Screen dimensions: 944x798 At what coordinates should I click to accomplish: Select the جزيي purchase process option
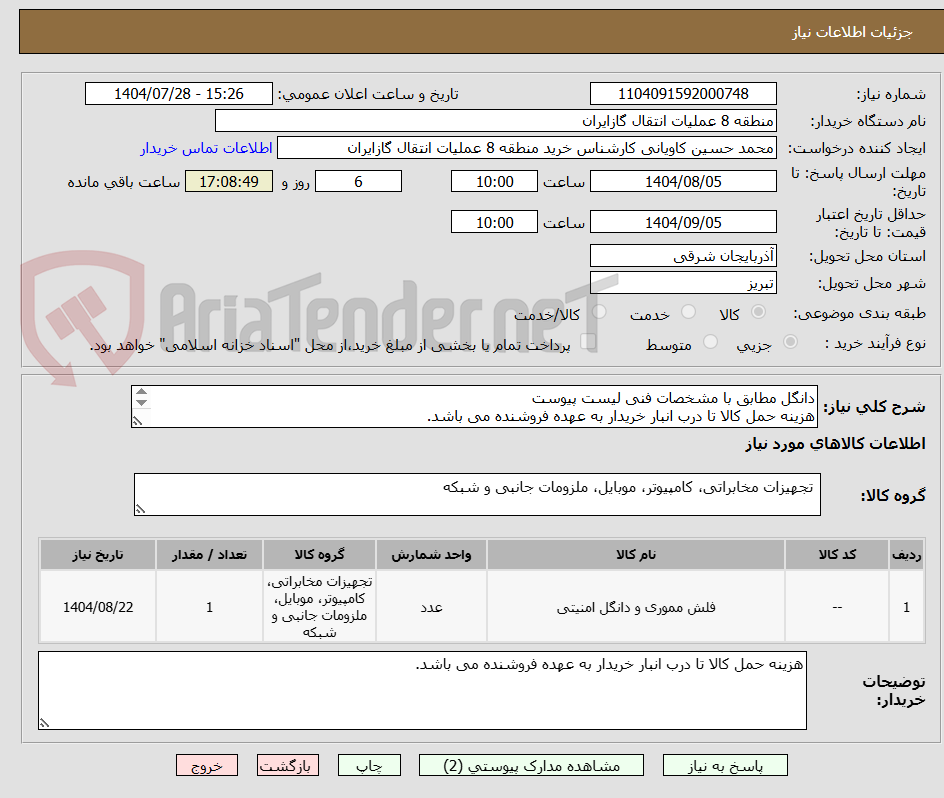tap(790, 341)
